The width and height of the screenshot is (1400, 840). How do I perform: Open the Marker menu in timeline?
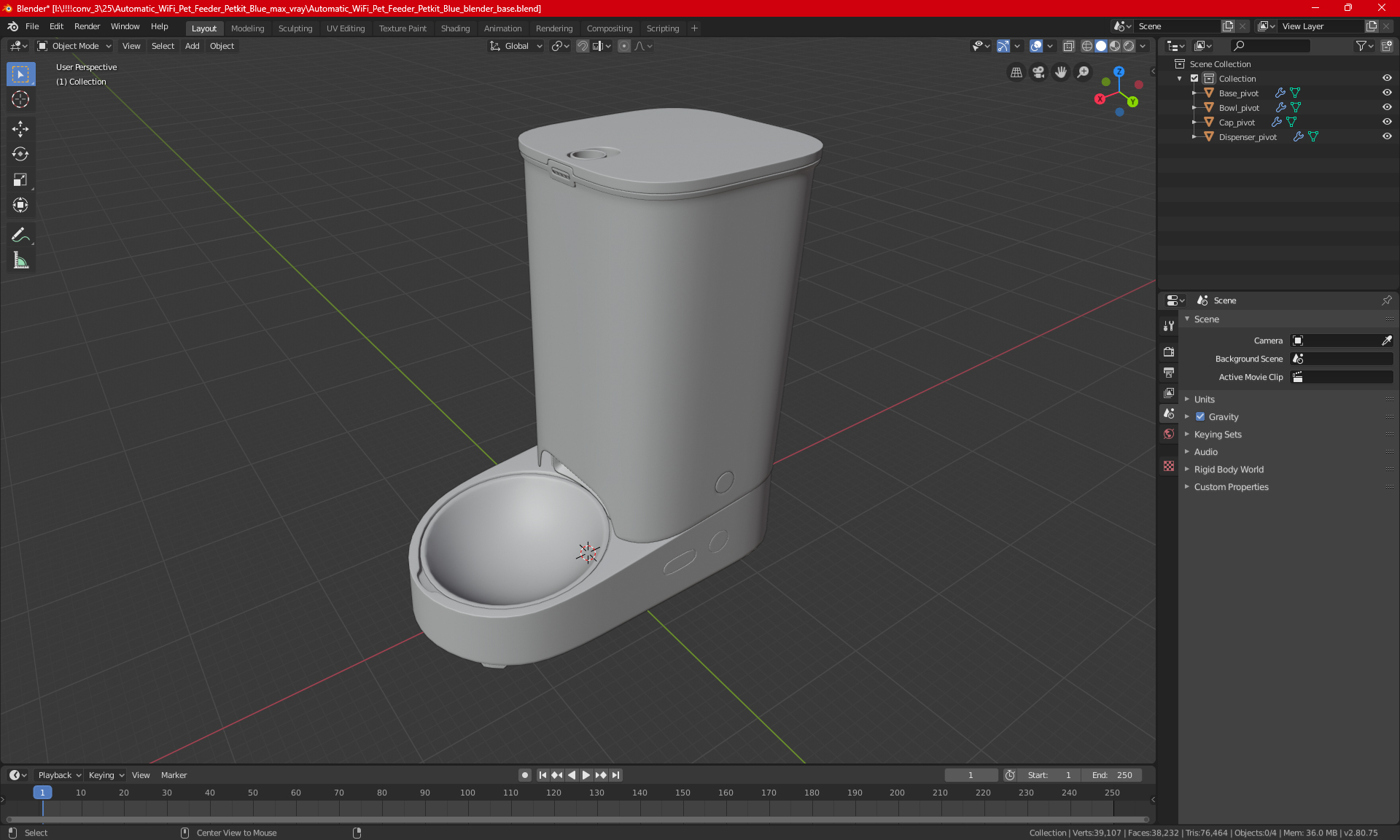[x=174, y=775]
